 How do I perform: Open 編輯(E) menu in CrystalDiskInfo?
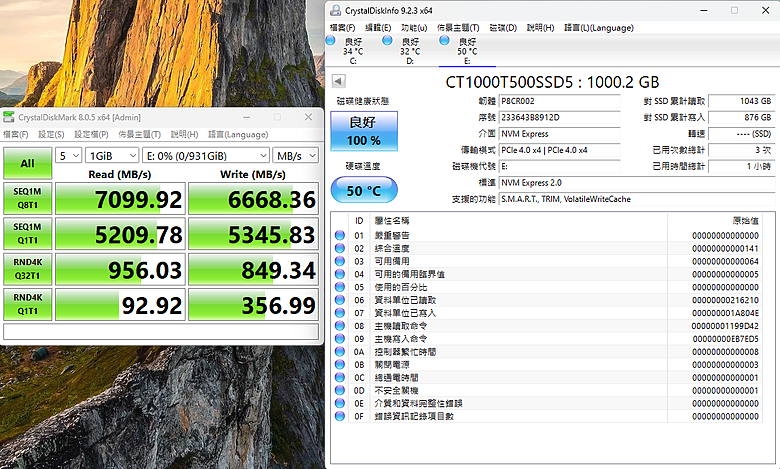pos(378,28)
